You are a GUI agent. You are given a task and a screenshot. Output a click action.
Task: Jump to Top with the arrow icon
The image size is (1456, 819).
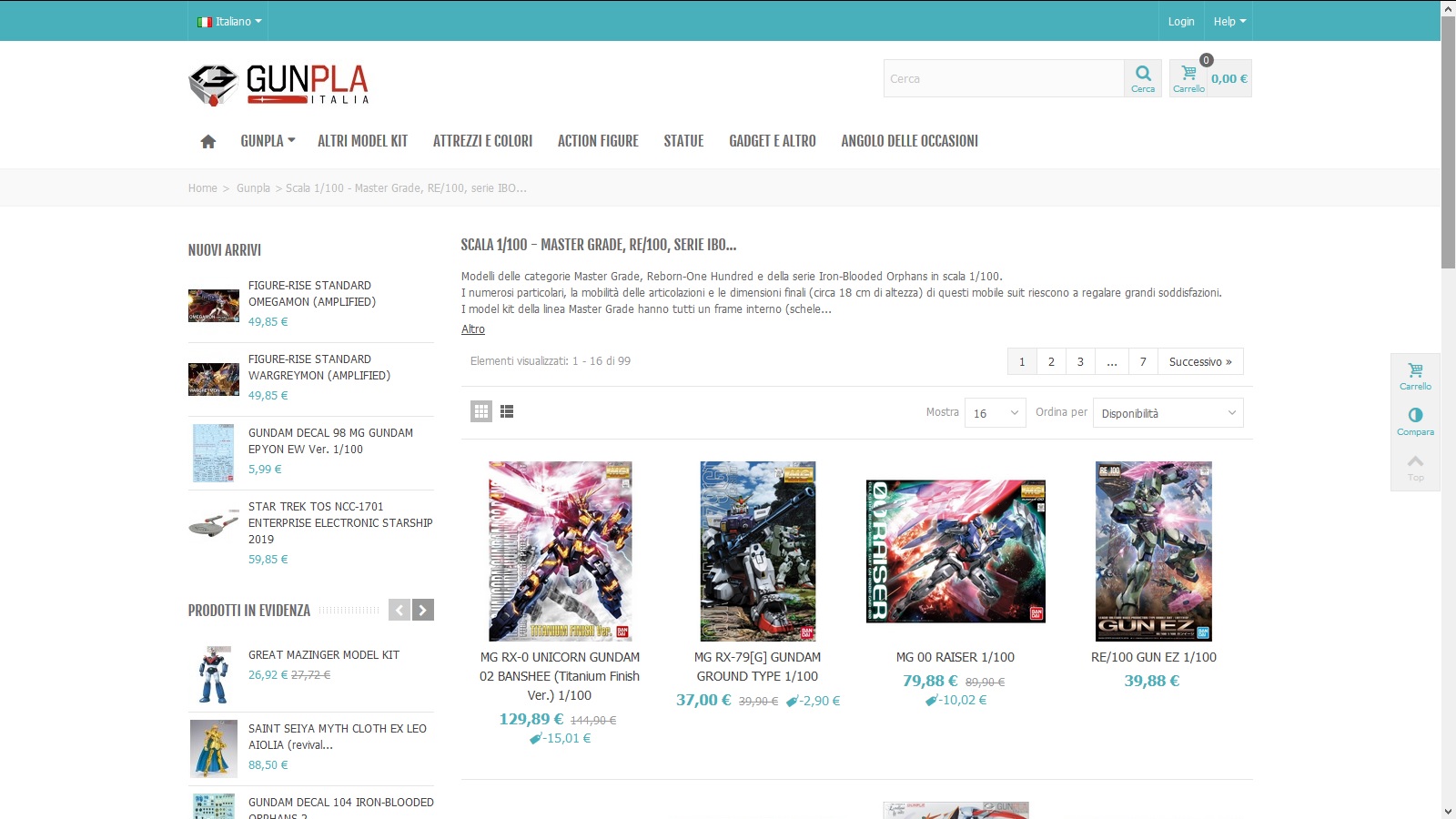click(1415, 468)
